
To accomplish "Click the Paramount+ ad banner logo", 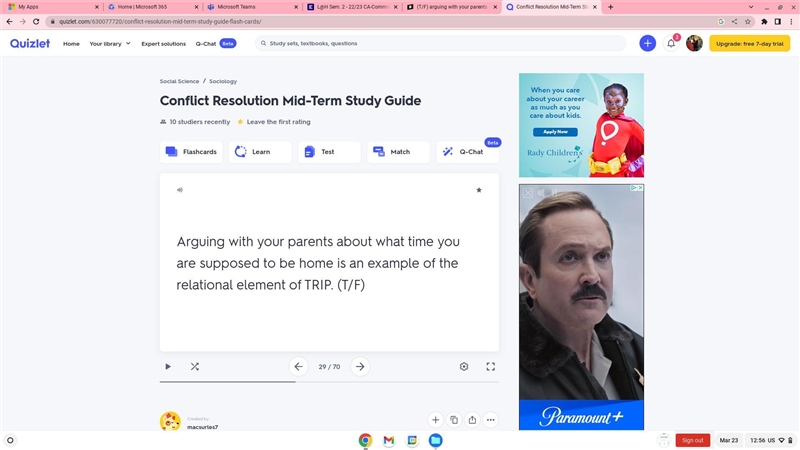I will [x=581, y=416].
